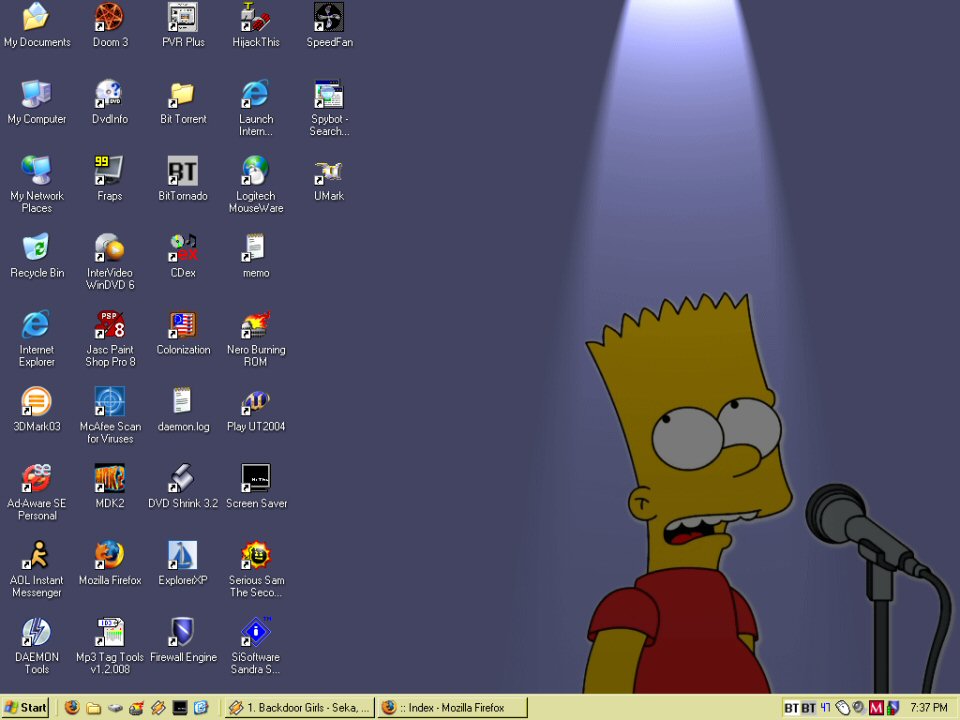Launch SiSoftware Sandra shortcut
960x720 pixels.
(256, 645)
